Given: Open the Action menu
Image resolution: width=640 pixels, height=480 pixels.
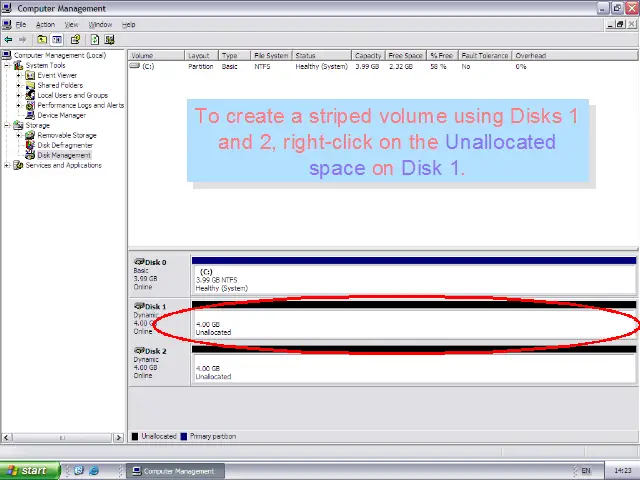Looking at the screenshot, I should [x=45, y=24].
